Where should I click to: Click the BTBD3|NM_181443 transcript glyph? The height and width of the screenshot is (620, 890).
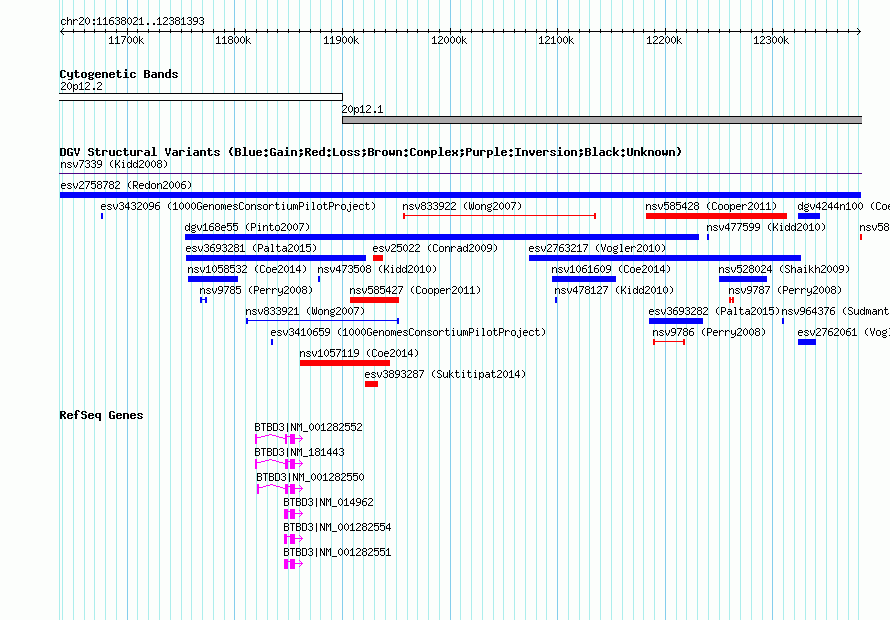(279, 463)
